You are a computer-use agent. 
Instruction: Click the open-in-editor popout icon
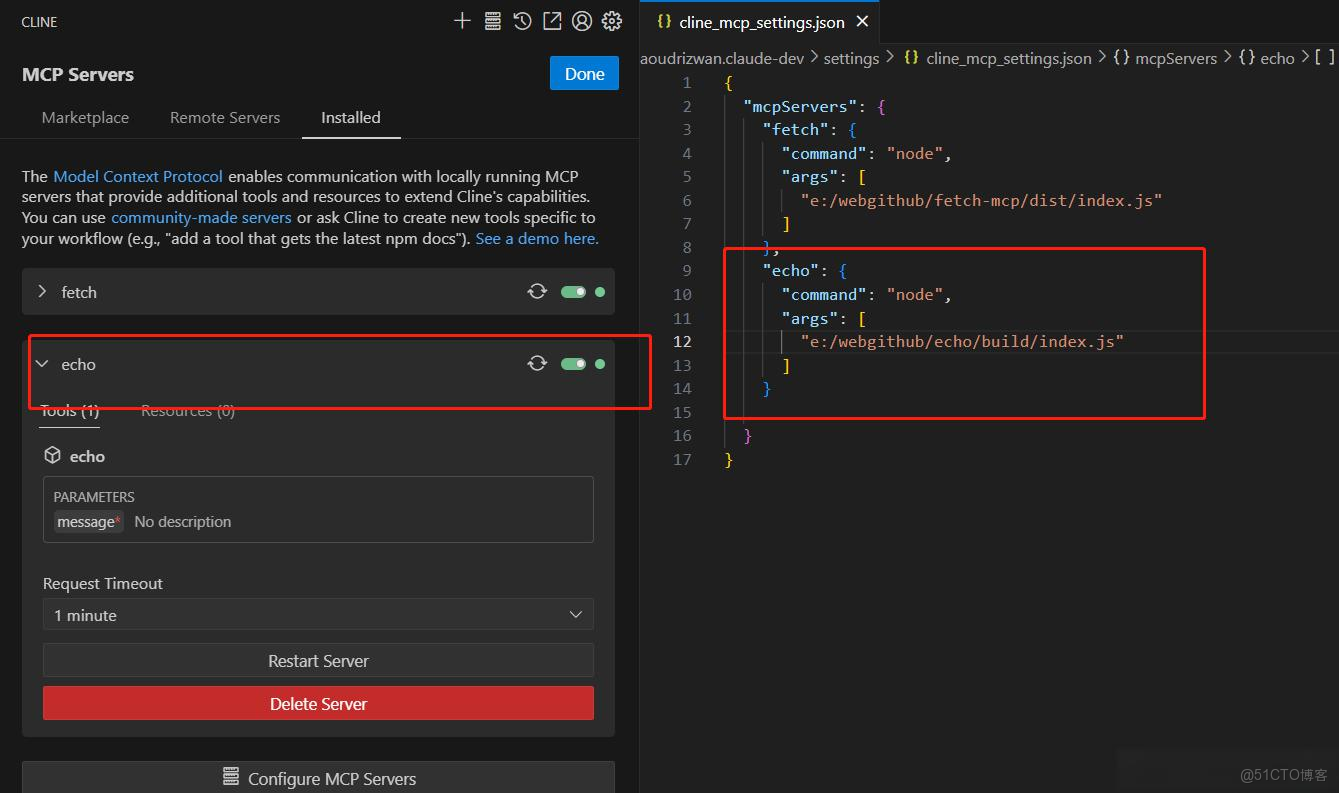552,21
